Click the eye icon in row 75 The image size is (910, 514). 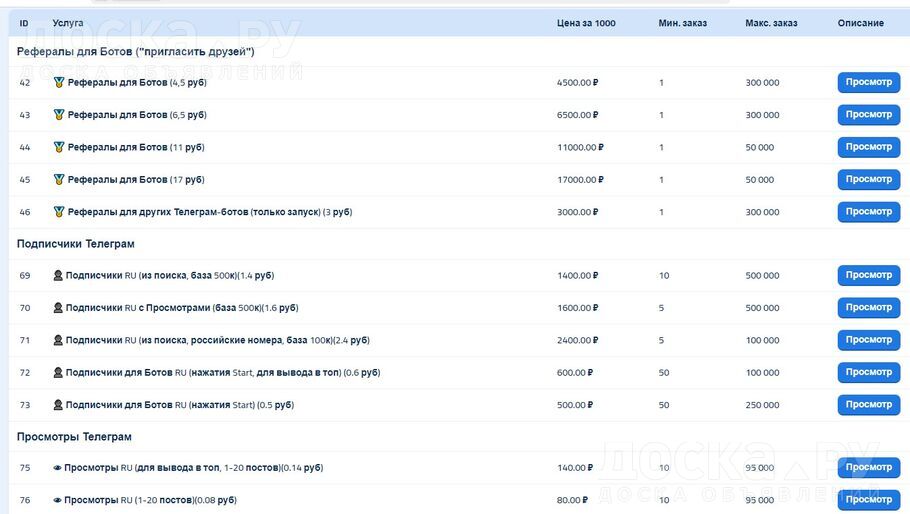click(57, 468)
